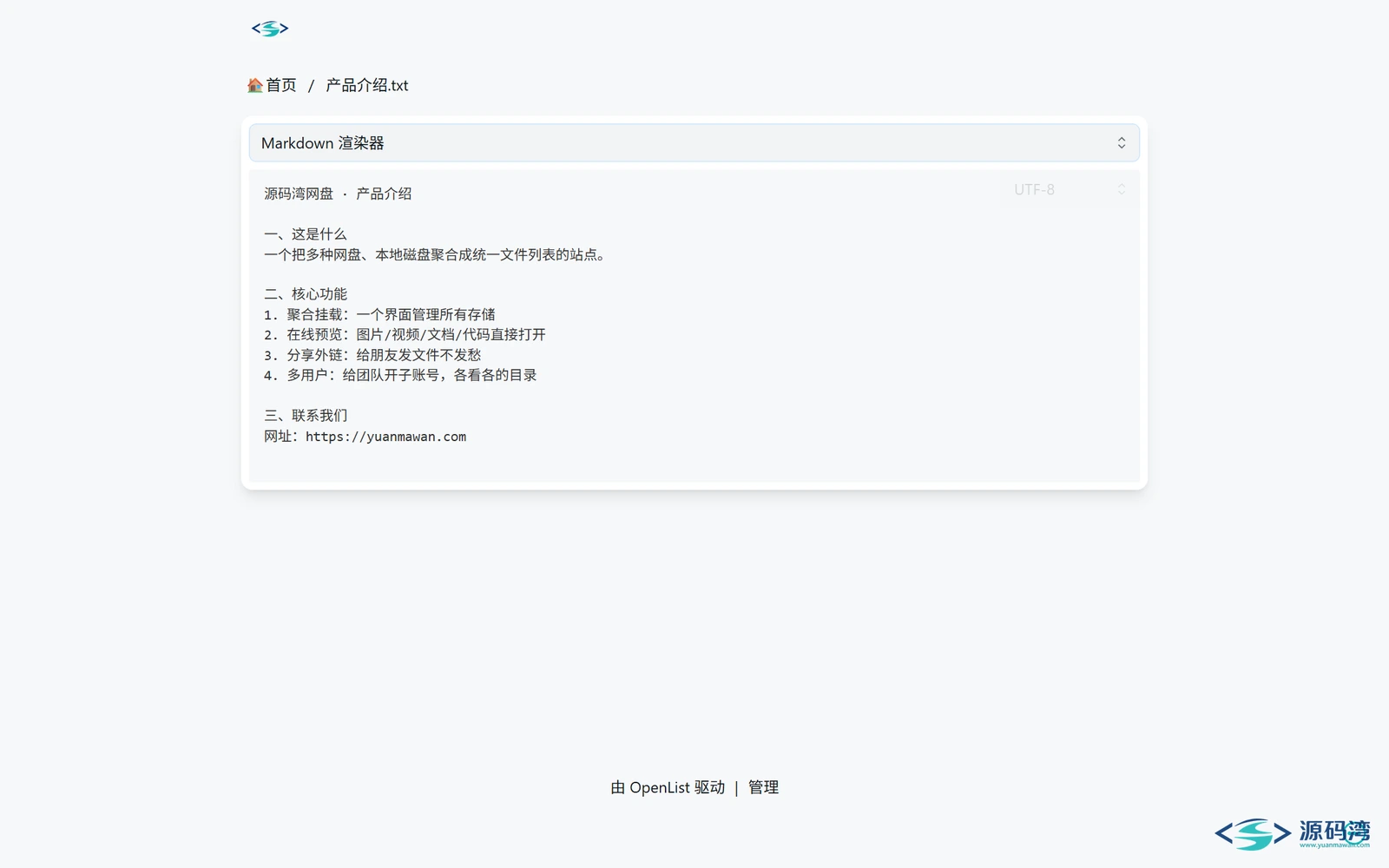Click the site logo at top left
Screen dimensions: 1389x868
point(270,29)
